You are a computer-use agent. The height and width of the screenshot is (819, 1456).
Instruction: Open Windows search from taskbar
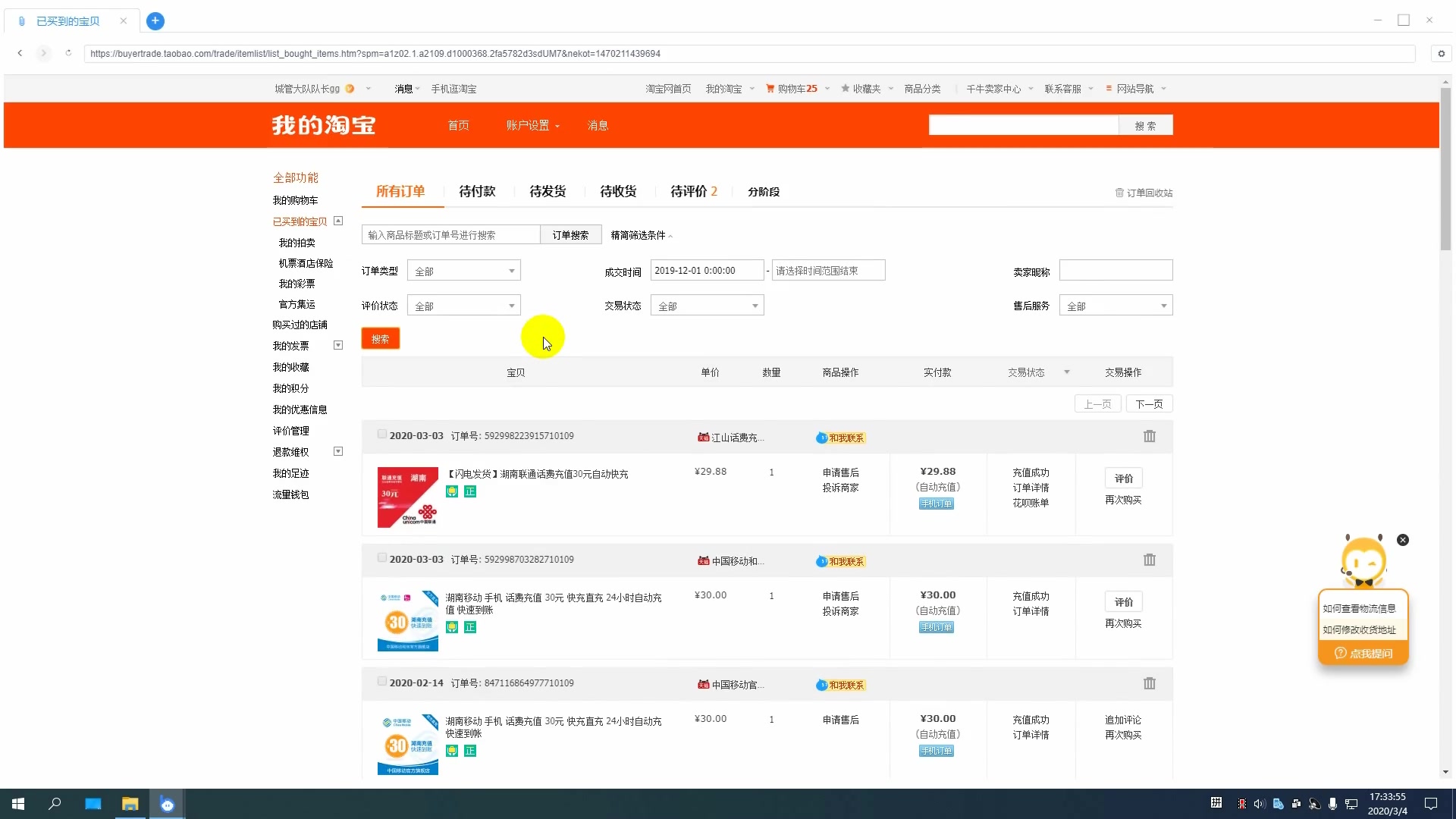(55, 804)
